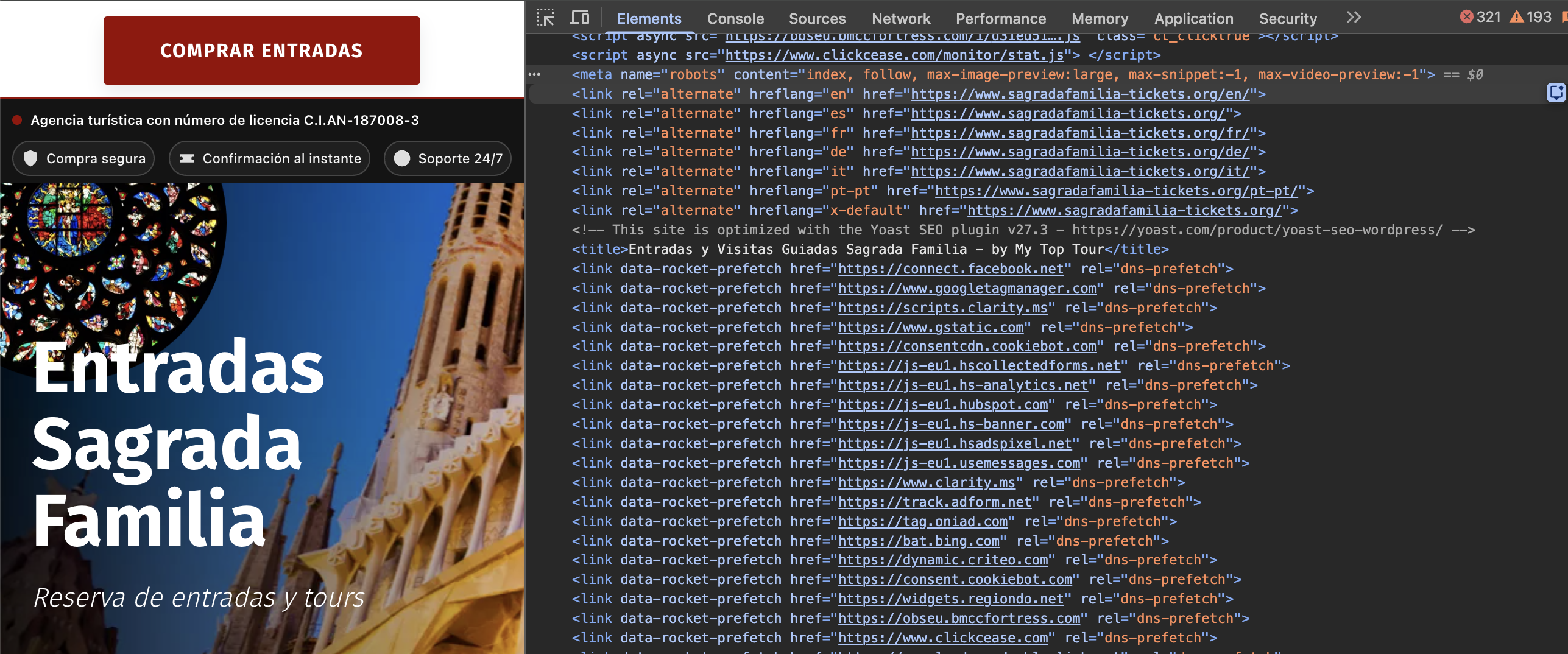Open the Performance tab
Screen dimensions: 1568x654
[x=1001, y=18]
